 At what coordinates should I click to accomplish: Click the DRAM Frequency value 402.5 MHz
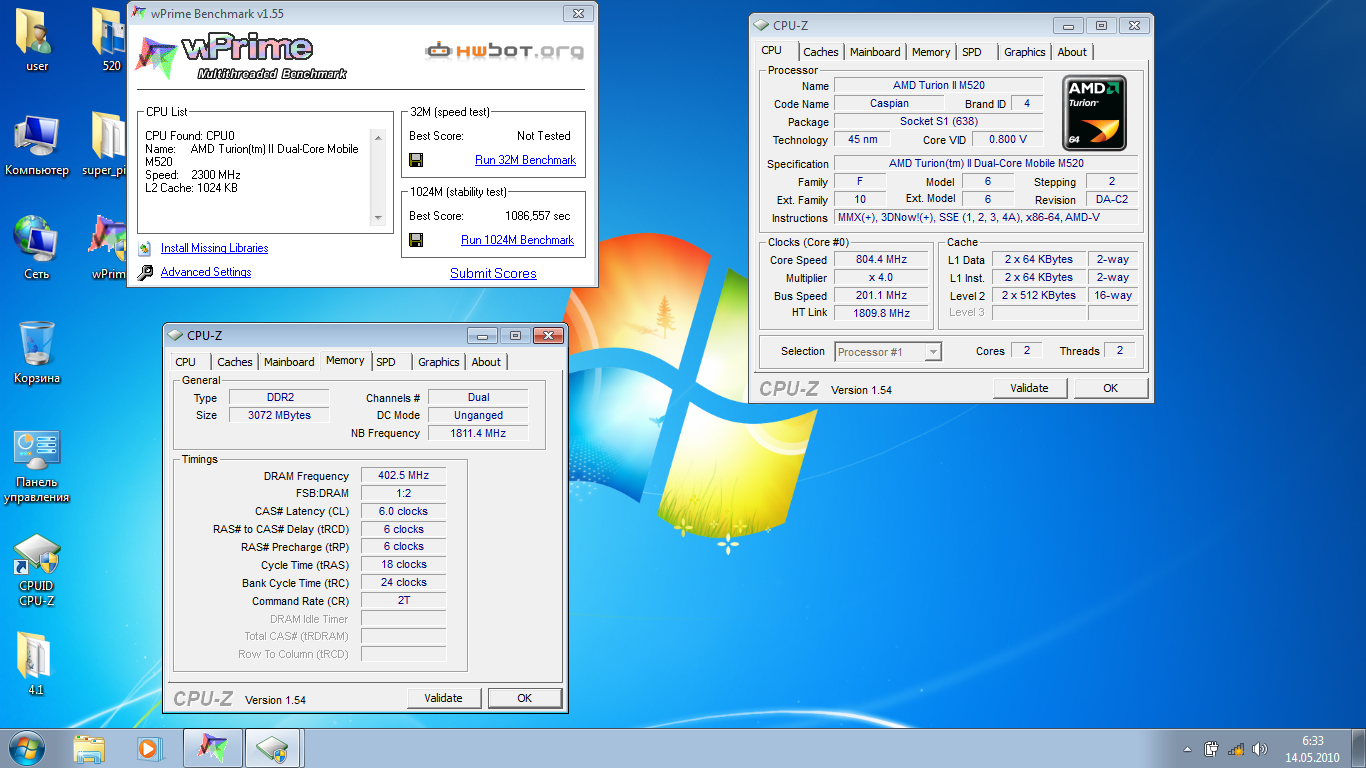pyautogui.click(x=403, y=476)
